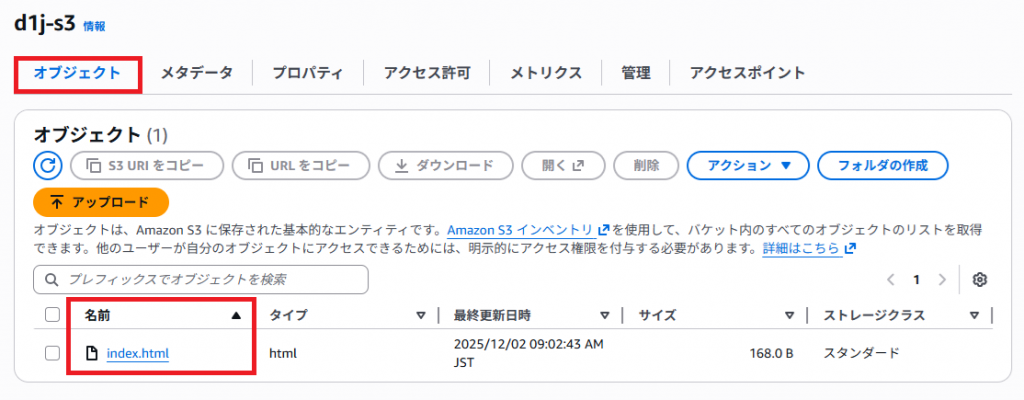This screenshot has width=1024, height=400.
Task: Click the table settings gear icon
Action: tap(980, 279)
